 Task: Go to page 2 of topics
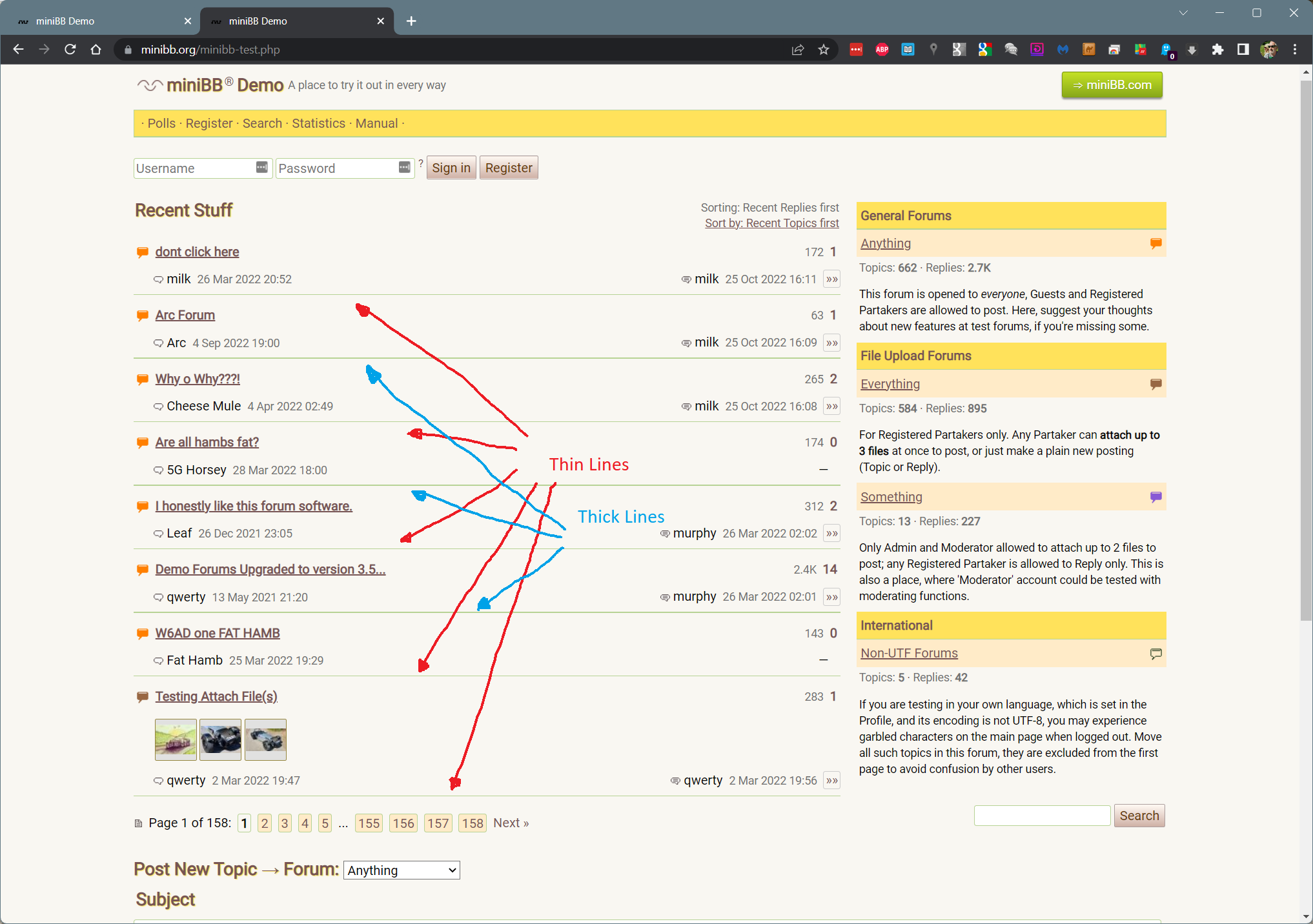tap(265, 823)
